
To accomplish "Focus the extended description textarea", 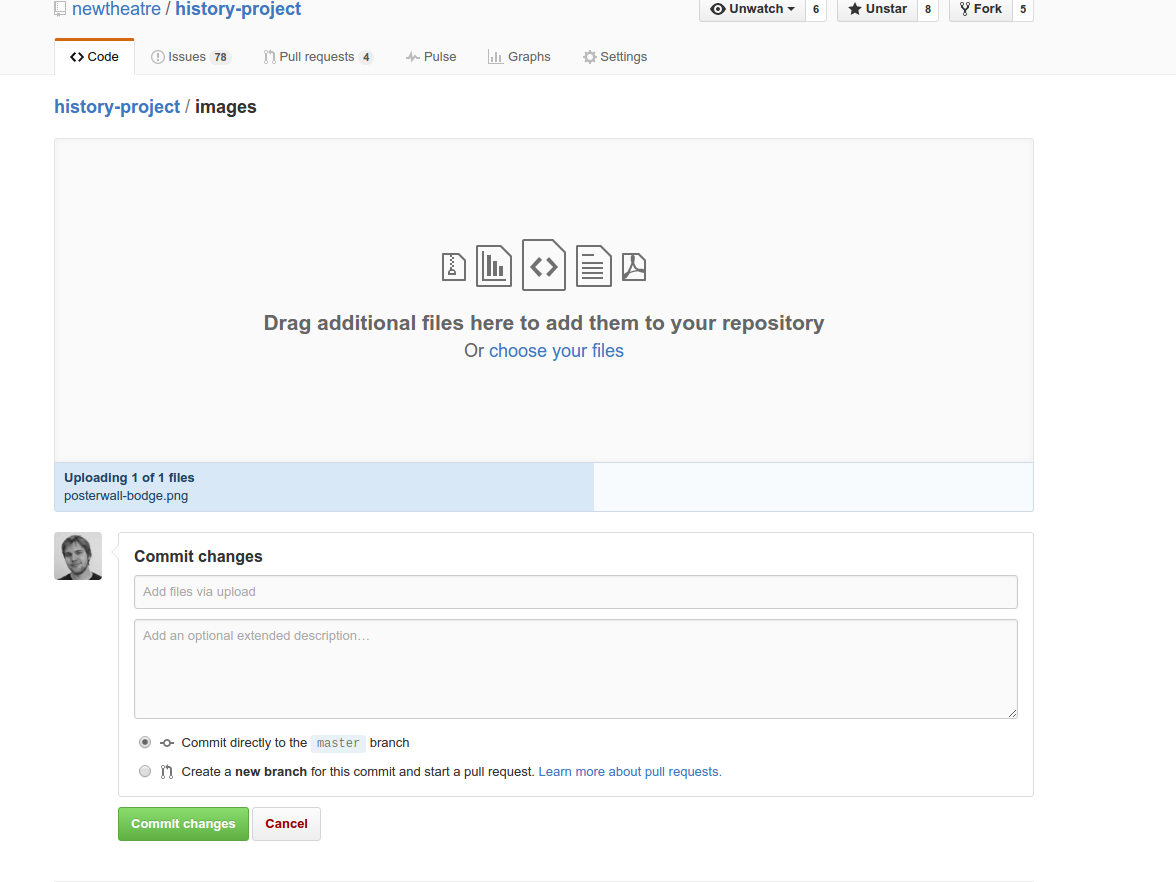I will click(x=576, y=669).
